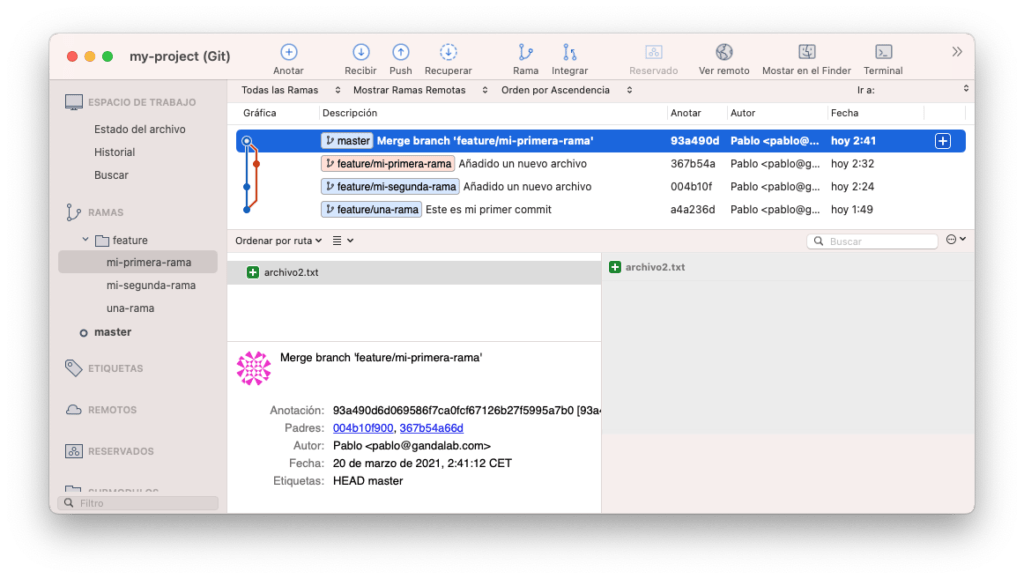Create a branch with the Rama icon
The width and height of the screenshot is (1024, 579).
point(526,52)
